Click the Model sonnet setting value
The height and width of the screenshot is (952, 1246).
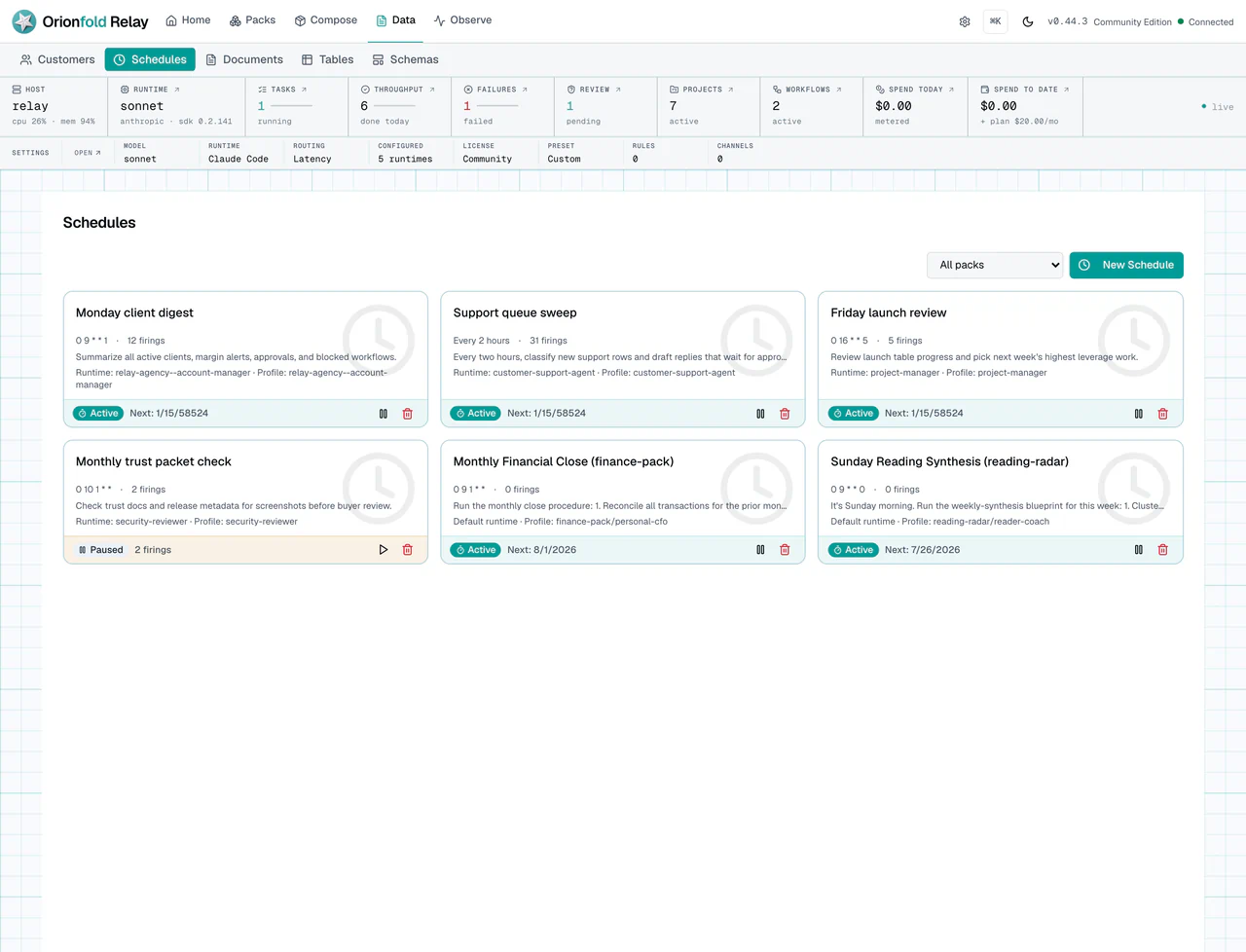140,159
